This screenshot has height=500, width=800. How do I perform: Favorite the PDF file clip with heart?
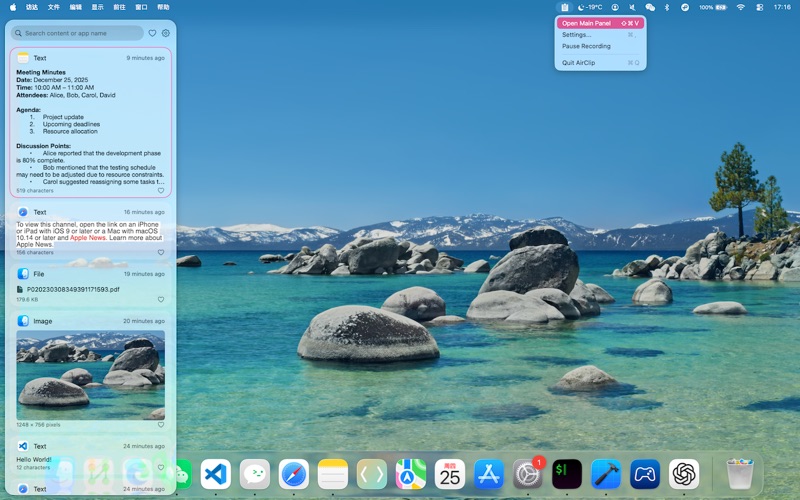pos(160,299)
